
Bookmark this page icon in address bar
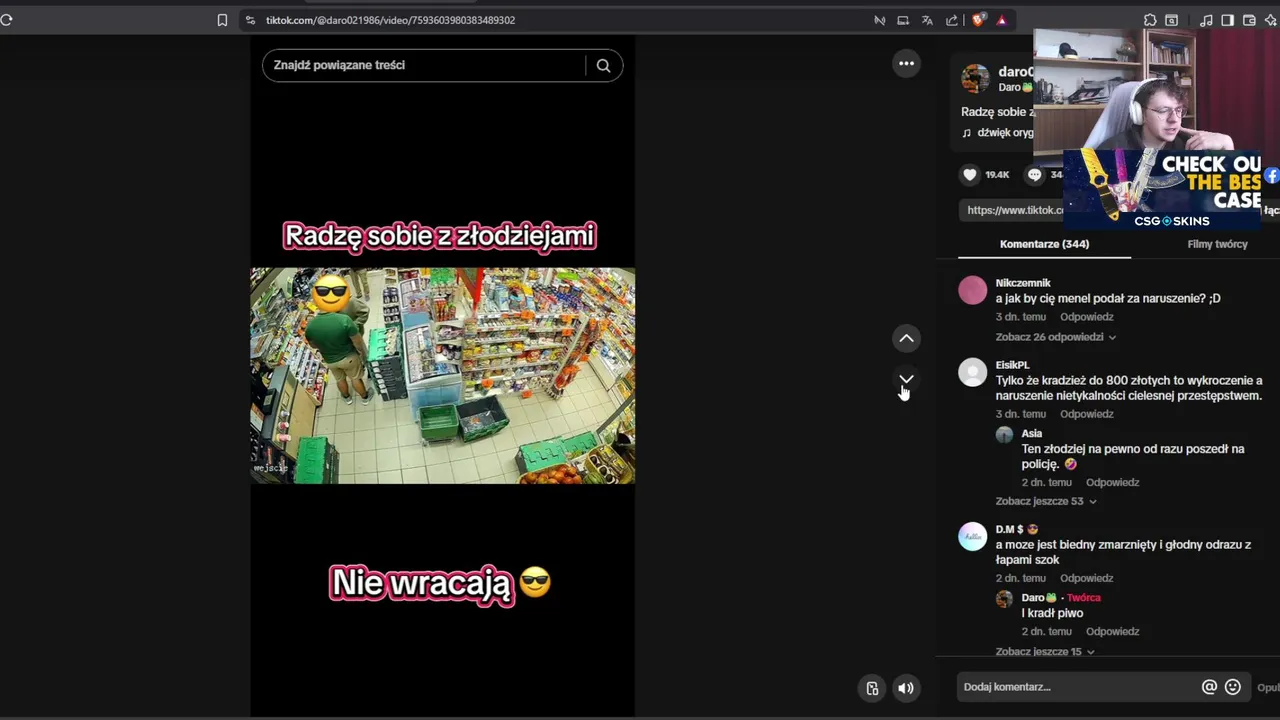[222, 20]
